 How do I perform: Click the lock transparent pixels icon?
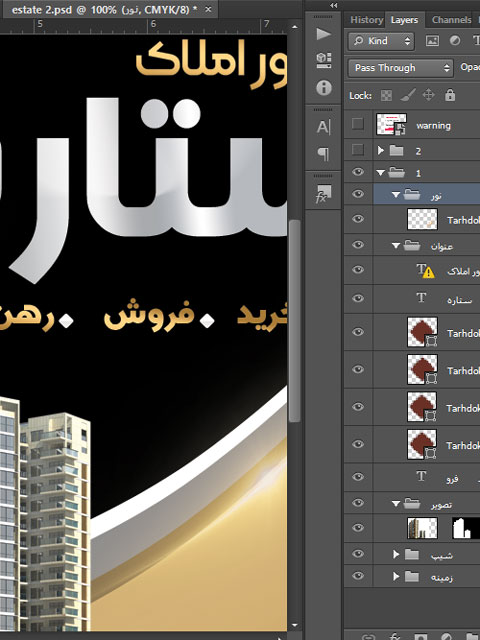pos(386,96)
